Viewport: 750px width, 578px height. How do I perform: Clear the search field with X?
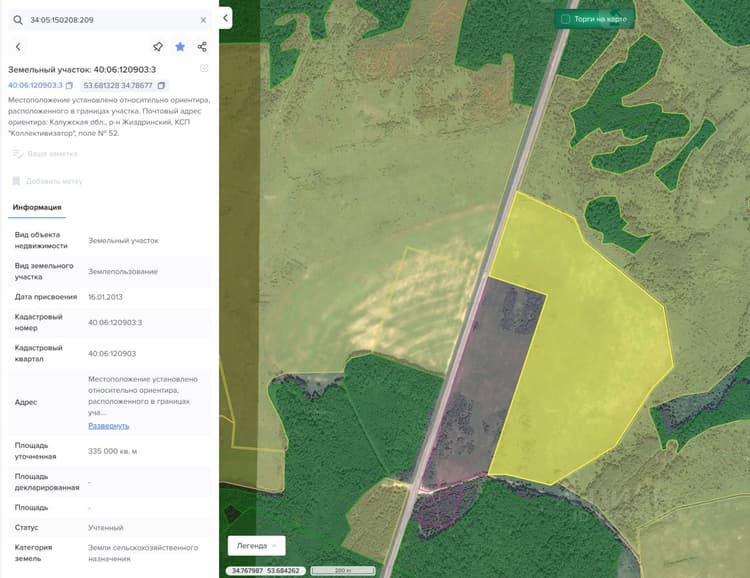pos(203,20)
